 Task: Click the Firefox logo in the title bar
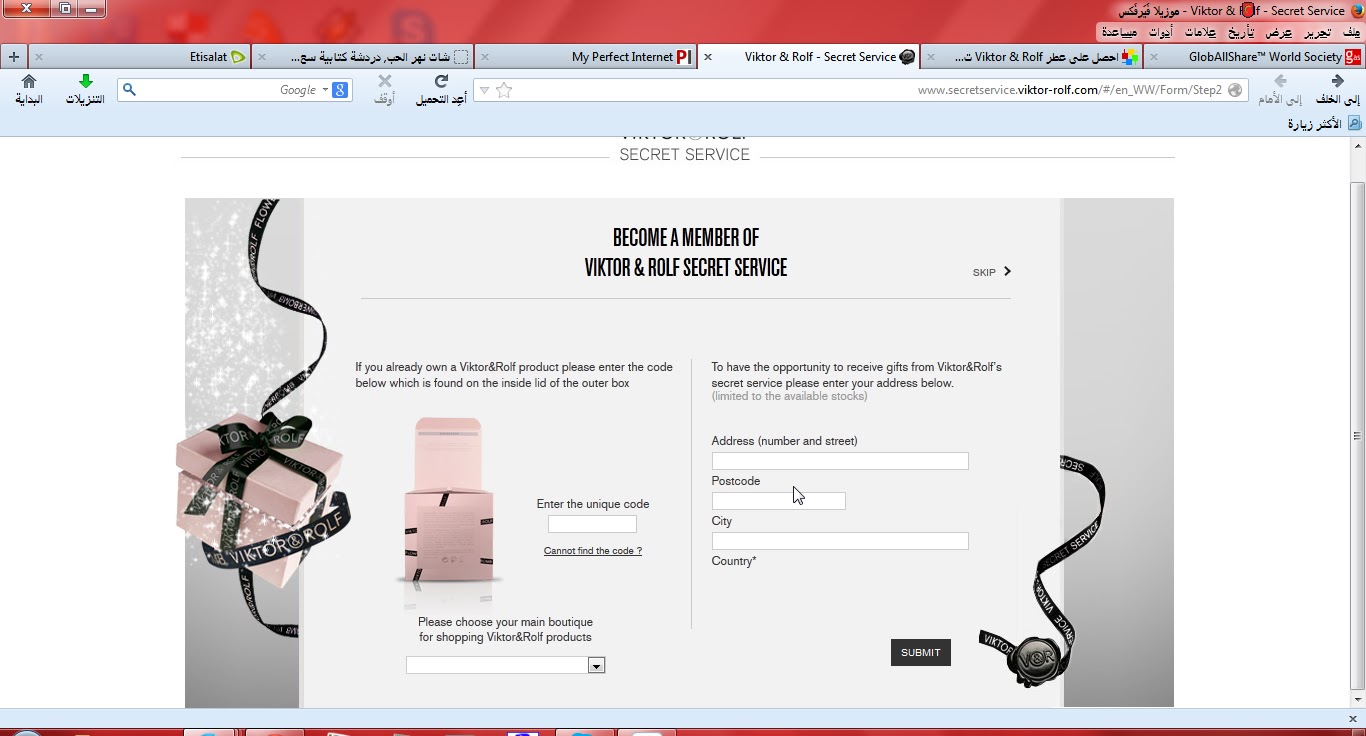1356,11
